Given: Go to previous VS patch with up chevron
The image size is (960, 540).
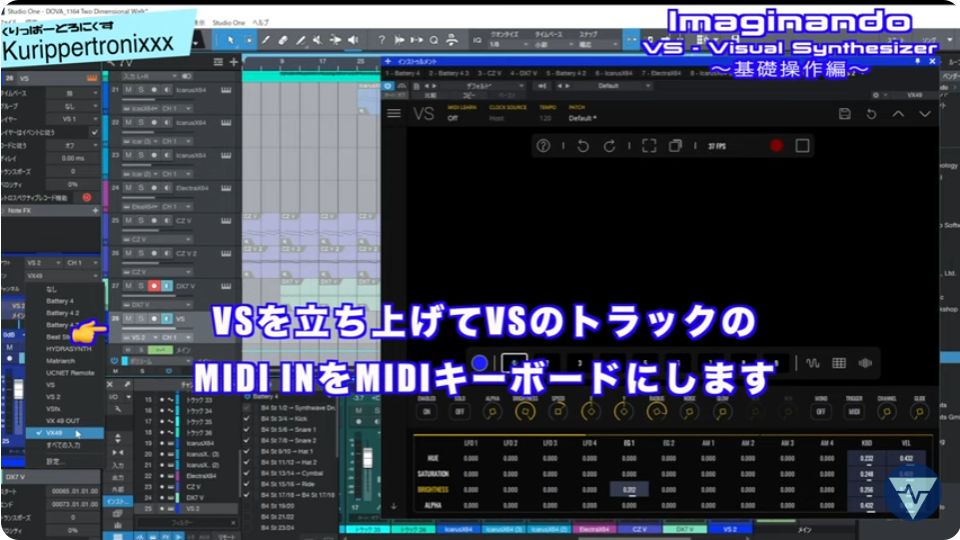Looking at the screenshot, I should click(x=898, y=113).
